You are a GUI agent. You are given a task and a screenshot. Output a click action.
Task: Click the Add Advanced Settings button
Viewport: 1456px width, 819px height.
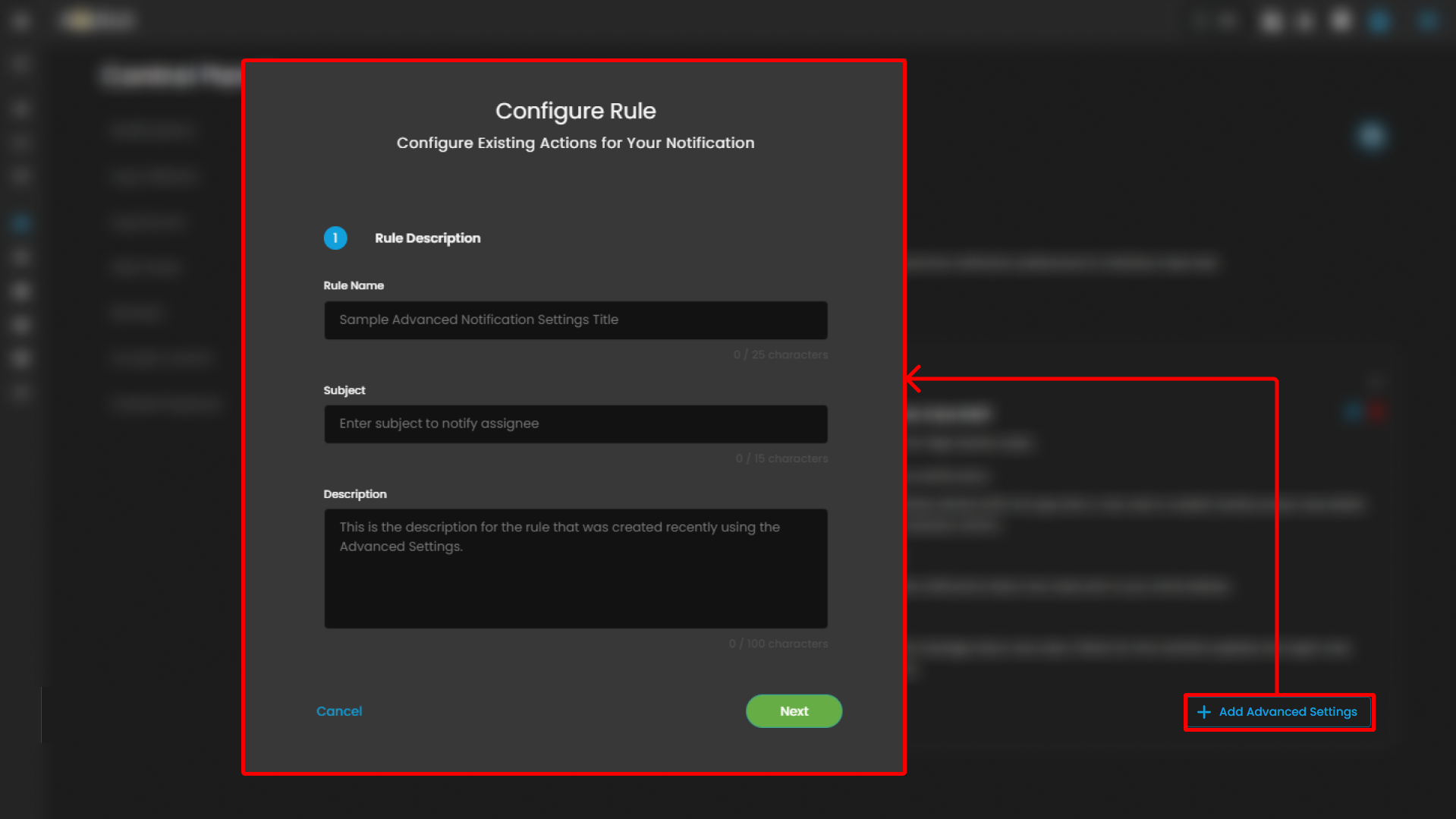tap(1287, 712)
